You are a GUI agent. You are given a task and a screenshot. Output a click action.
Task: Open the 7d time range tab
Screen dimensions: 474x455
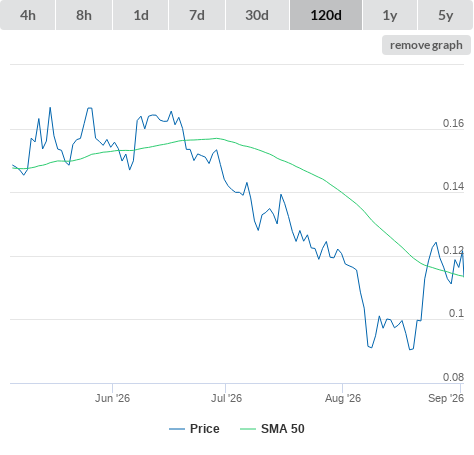197,15
